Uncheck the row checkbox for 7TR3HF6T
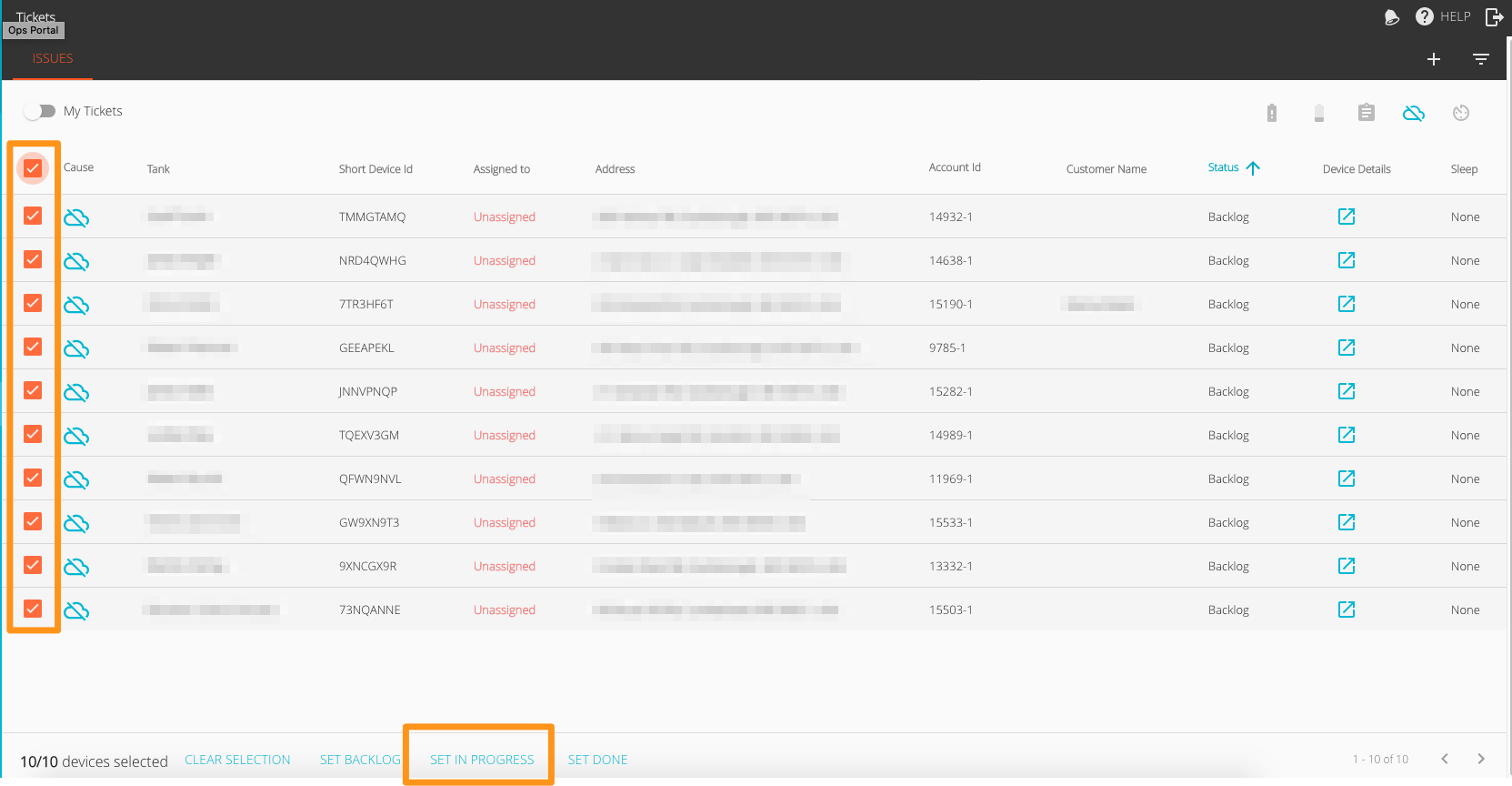The height and width of the screenshot is (786, 1512). click(33, 303)
